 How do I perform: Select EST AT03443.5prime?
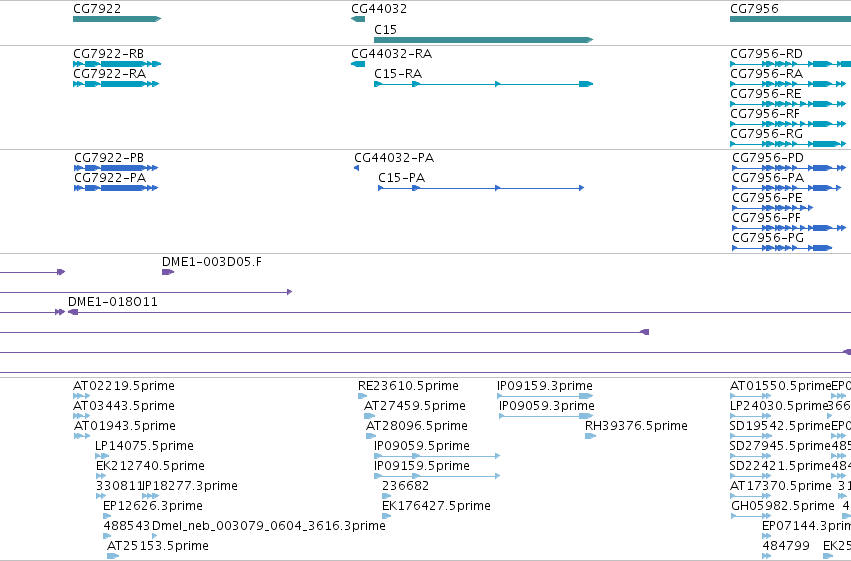tap(124, 406)
